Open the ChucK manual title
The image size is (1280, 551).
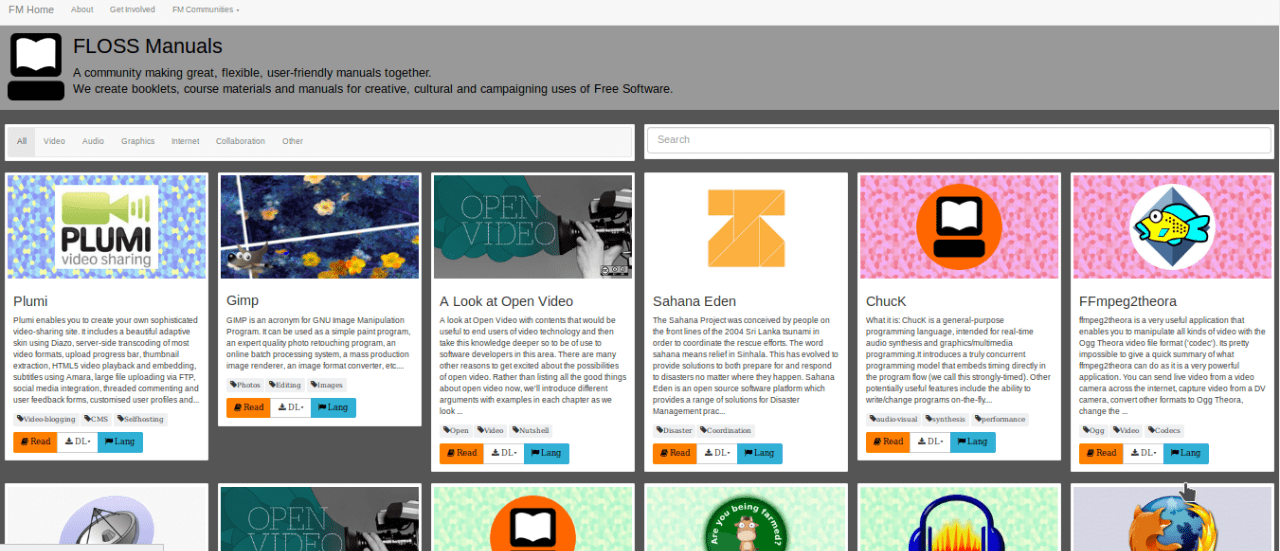[x=886, y=301]
